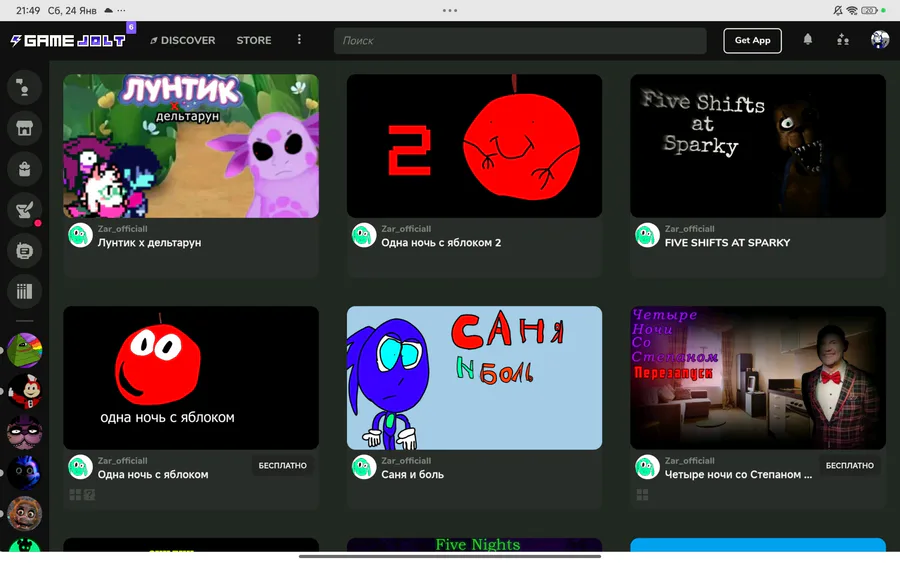This screenshot has height=563, width=900.
Task: Open the sidebar quests icon with red dot
Action: tap(24, 210)
